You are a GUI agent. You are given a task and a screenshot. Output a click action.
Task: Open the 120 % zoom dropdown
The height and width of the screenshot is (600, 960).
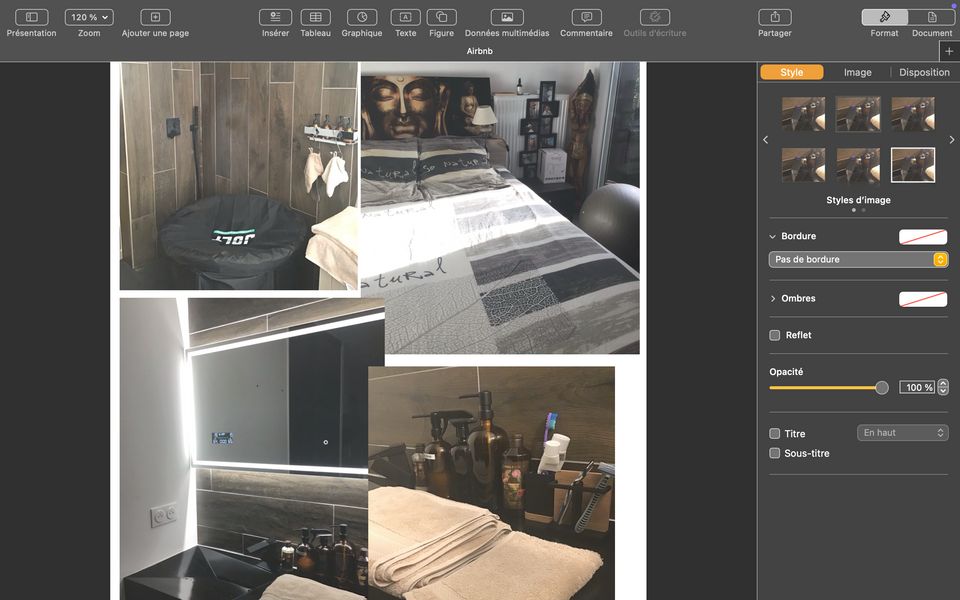click(x=89, y=17)
